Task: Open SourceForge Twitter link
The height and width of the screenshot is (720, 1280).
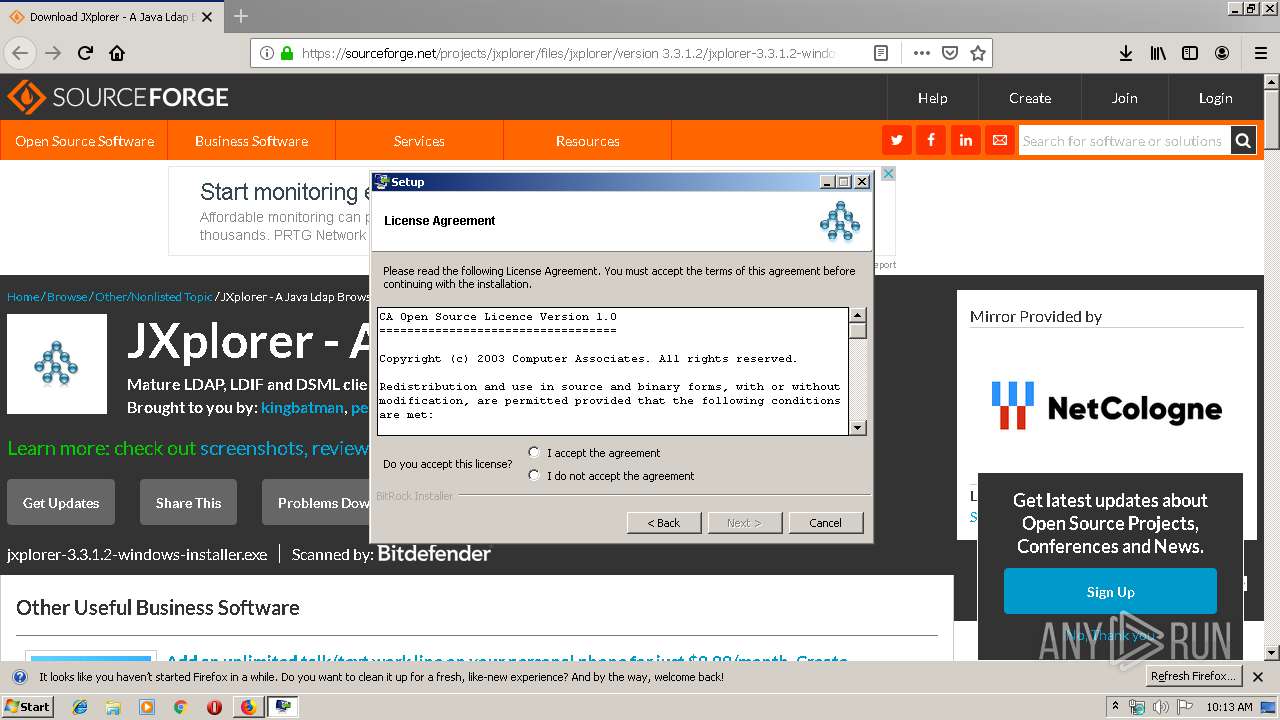Action: tap(897, 140)
